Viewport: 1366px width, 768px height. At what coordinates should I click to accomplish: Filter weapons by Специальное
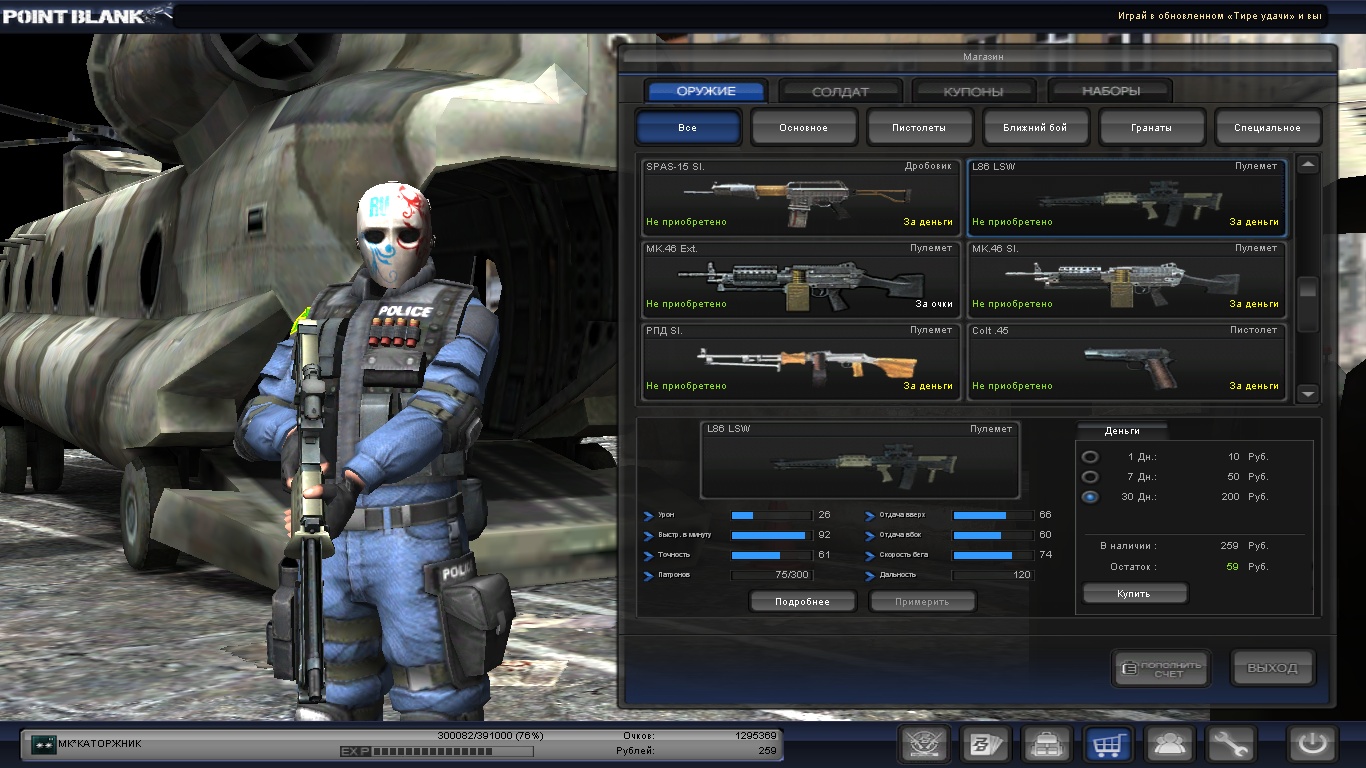click(1268, 128)
